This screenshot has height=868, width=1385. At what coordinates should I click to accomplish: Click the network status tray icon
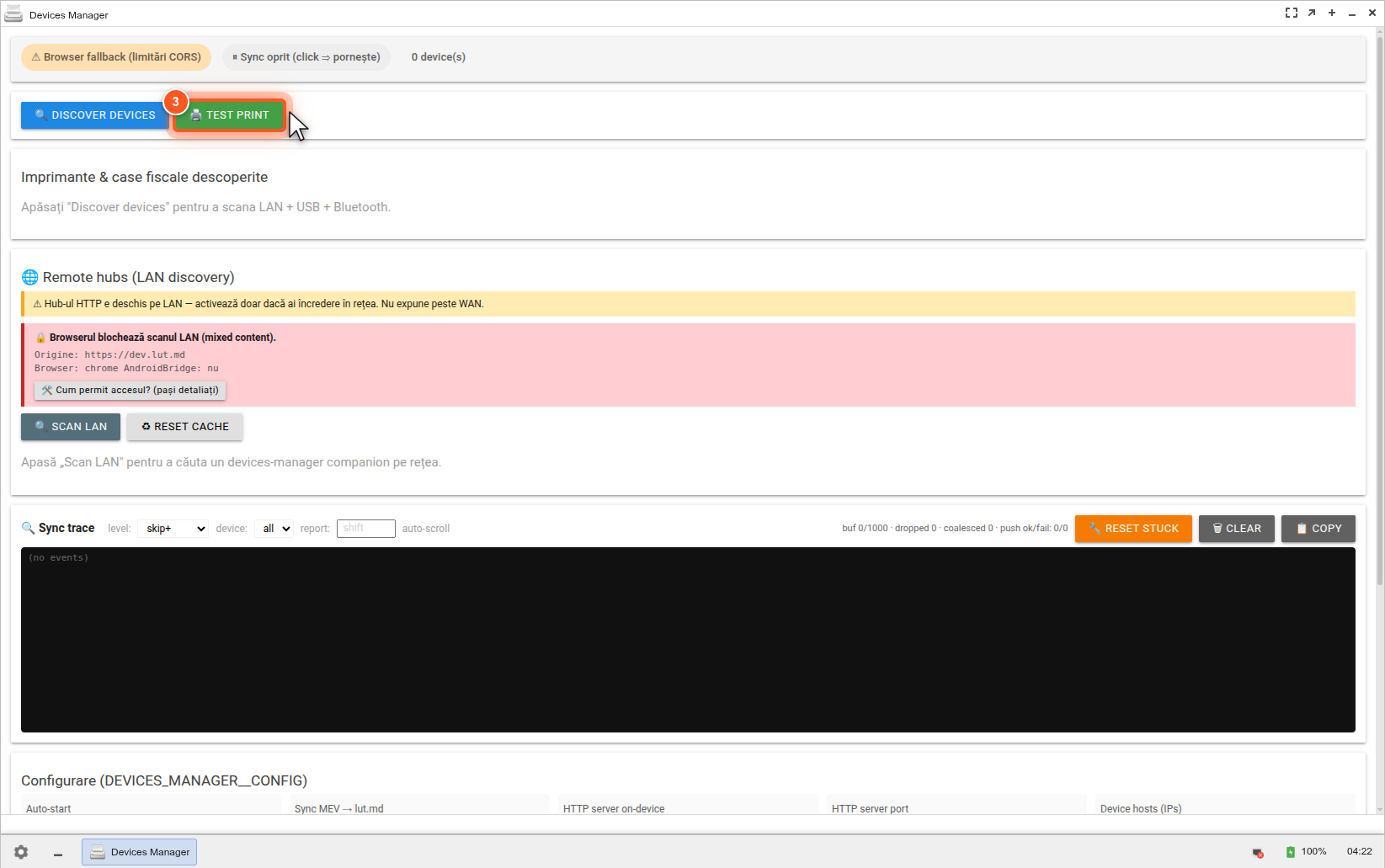coord(1258,853)
